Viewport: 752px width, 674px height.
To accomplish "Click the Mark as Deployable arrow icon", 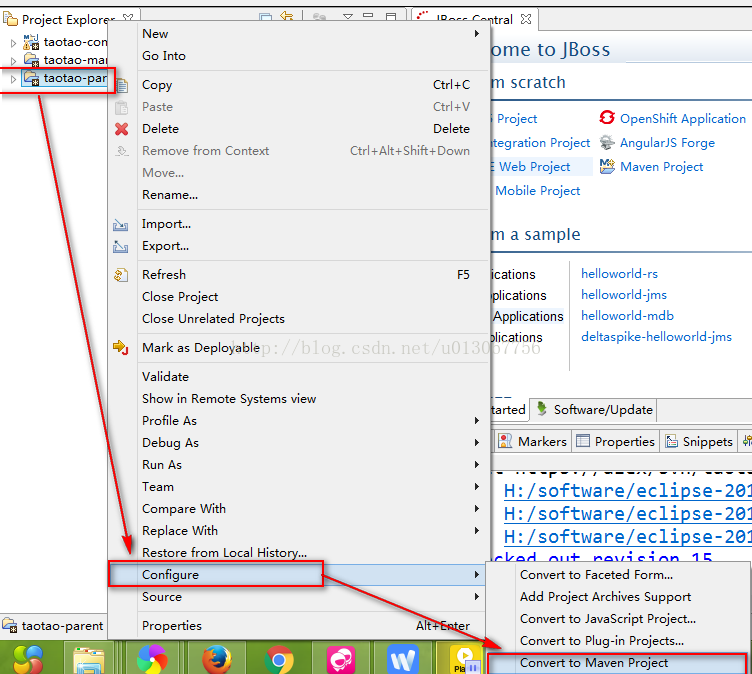I will (120, 347).
